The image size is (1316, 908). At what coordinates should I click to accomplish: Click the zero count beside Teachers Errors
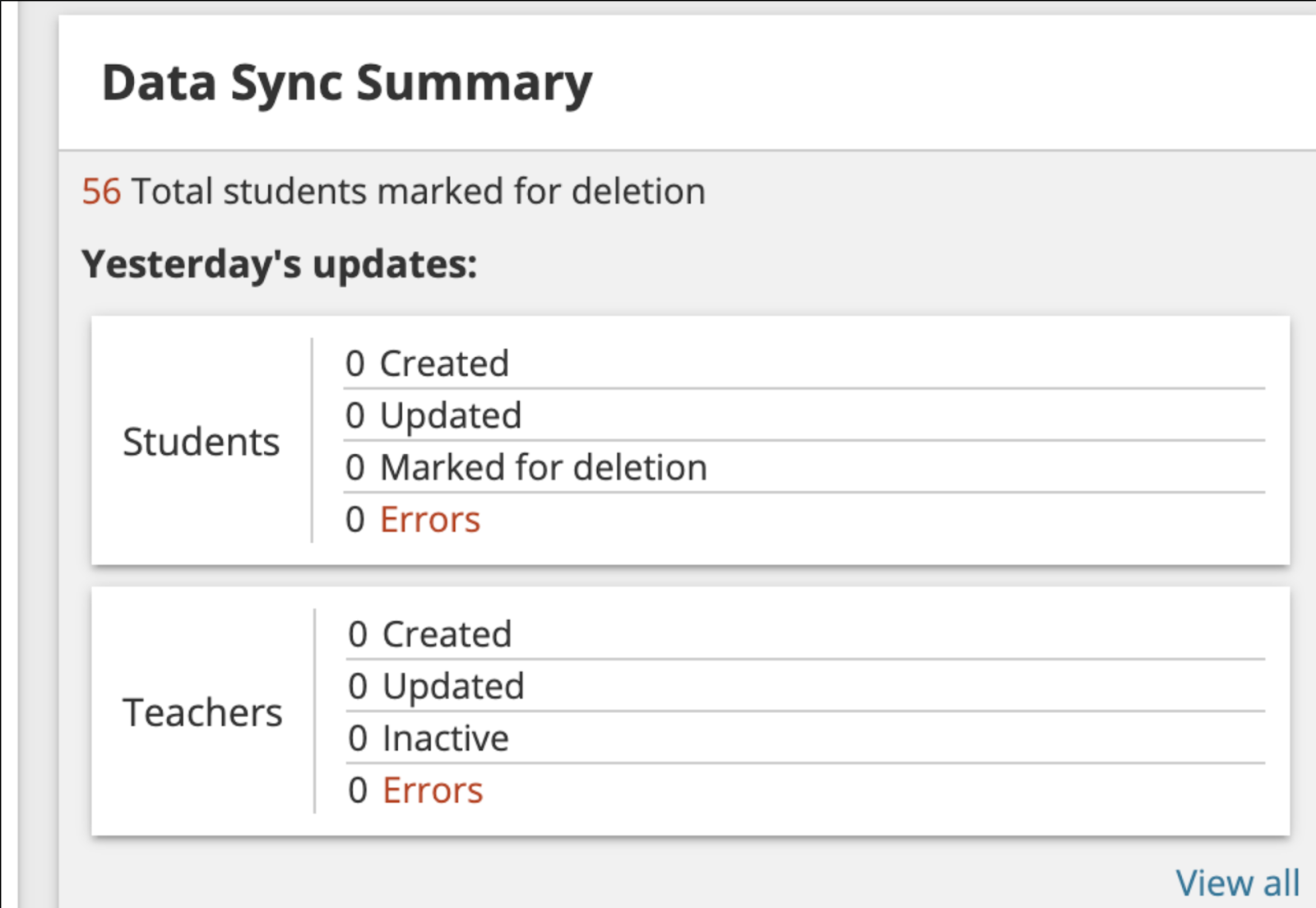(358, 790)
